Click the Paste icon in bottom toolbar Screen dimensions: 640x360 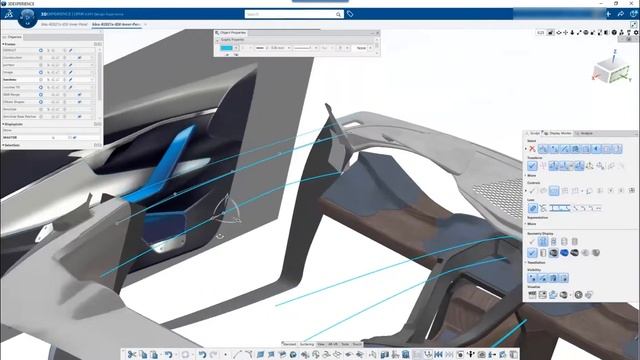point(154,355)
